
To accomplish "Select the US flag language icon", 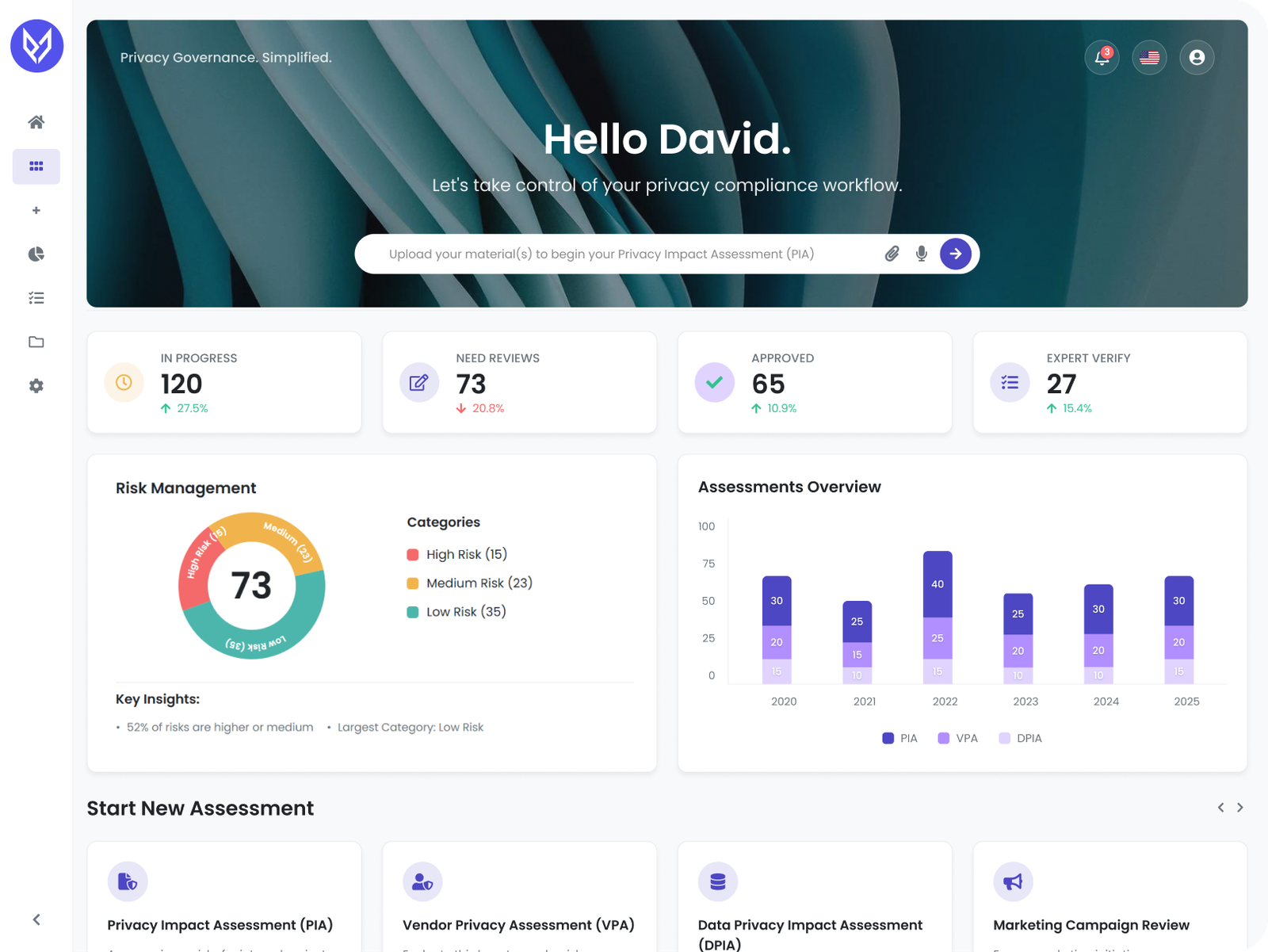I will point(1149,57).
